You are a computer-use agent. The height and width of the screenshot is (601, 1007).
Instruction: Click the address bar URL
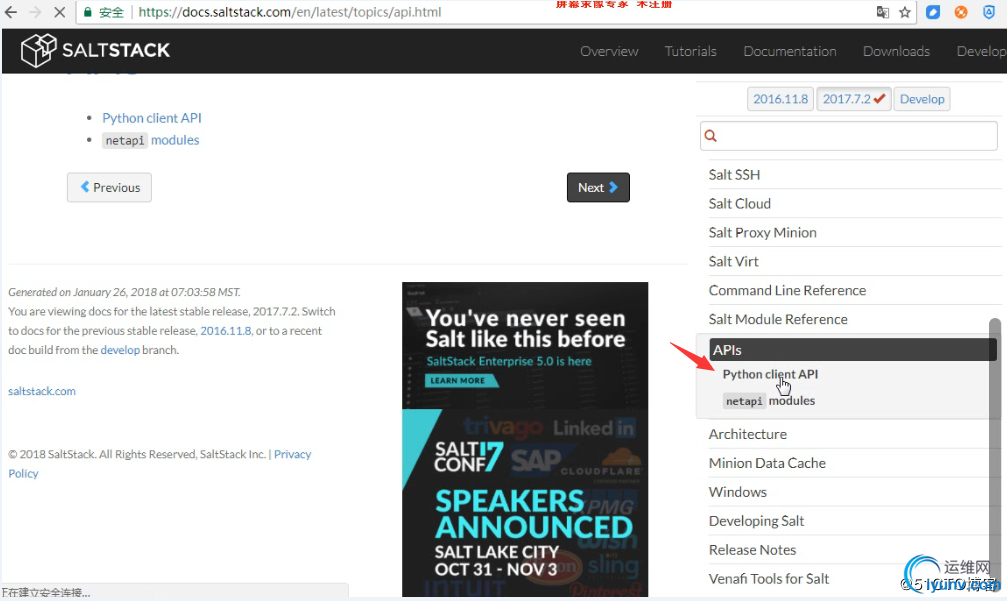(x=290, y=12)
